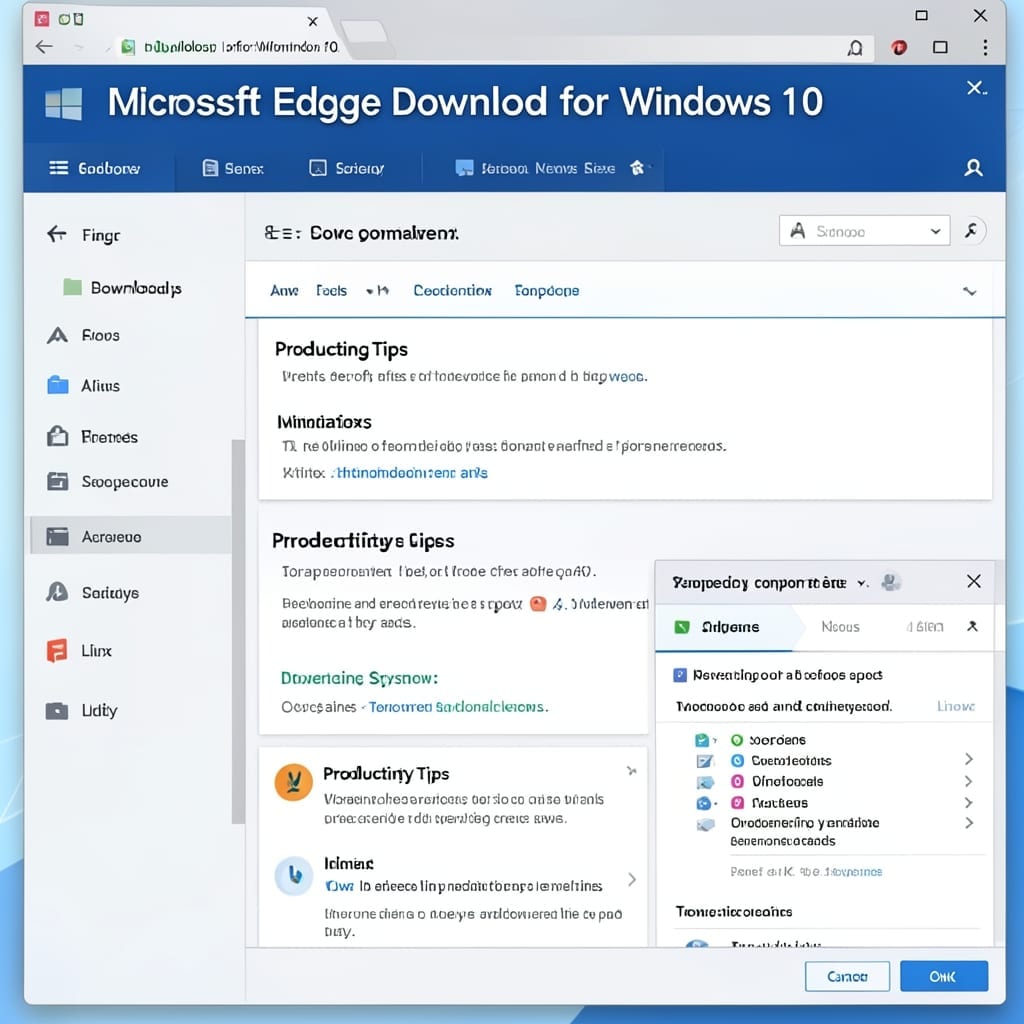1024x1024 pixels.
Task: Open the Fercoot Neovs Siee tab
Action: click(536, 168)
